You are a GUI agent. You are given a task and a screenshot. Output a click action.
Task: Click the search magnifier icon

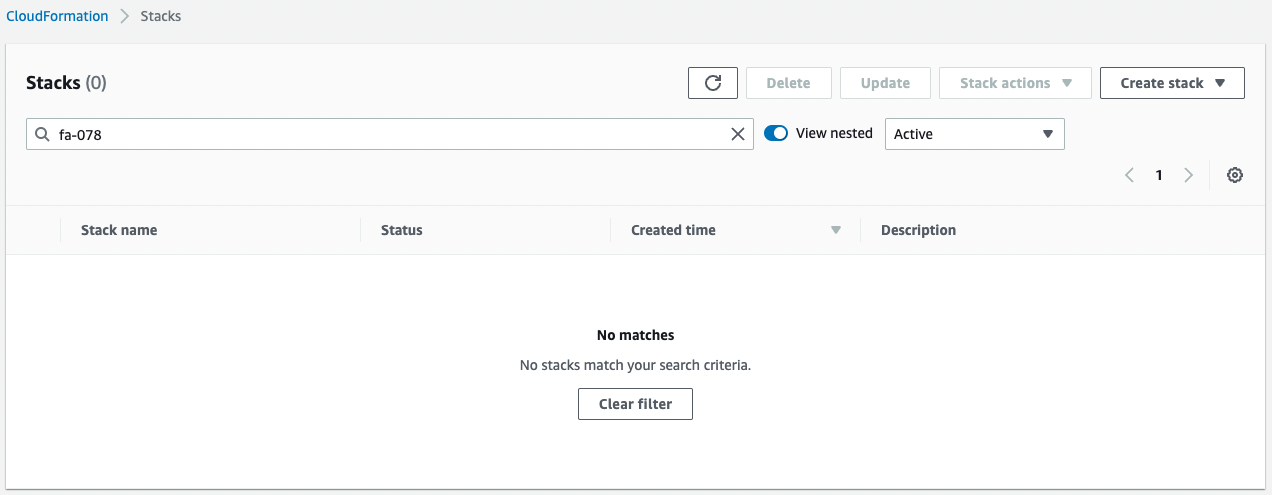pyautogui.click(x=42, y=134)
